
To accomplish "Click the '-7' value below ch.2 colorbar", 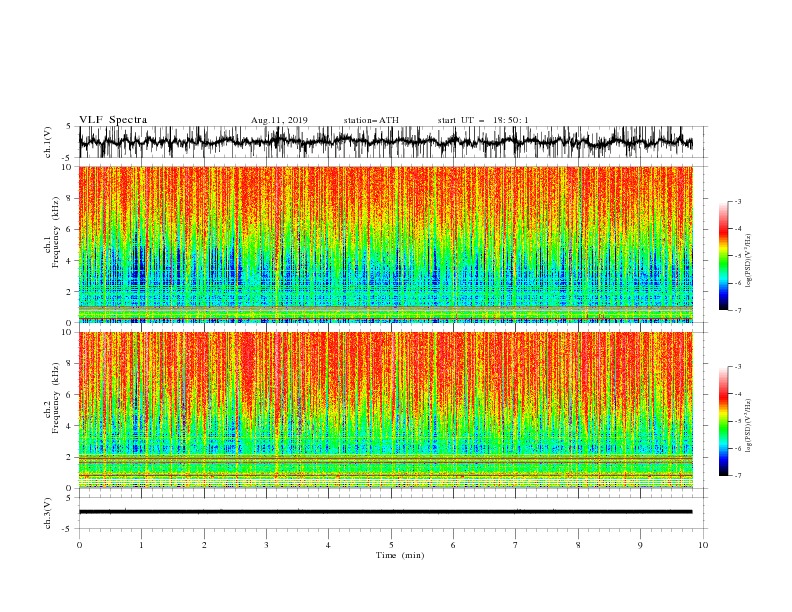I will (737, 476).
